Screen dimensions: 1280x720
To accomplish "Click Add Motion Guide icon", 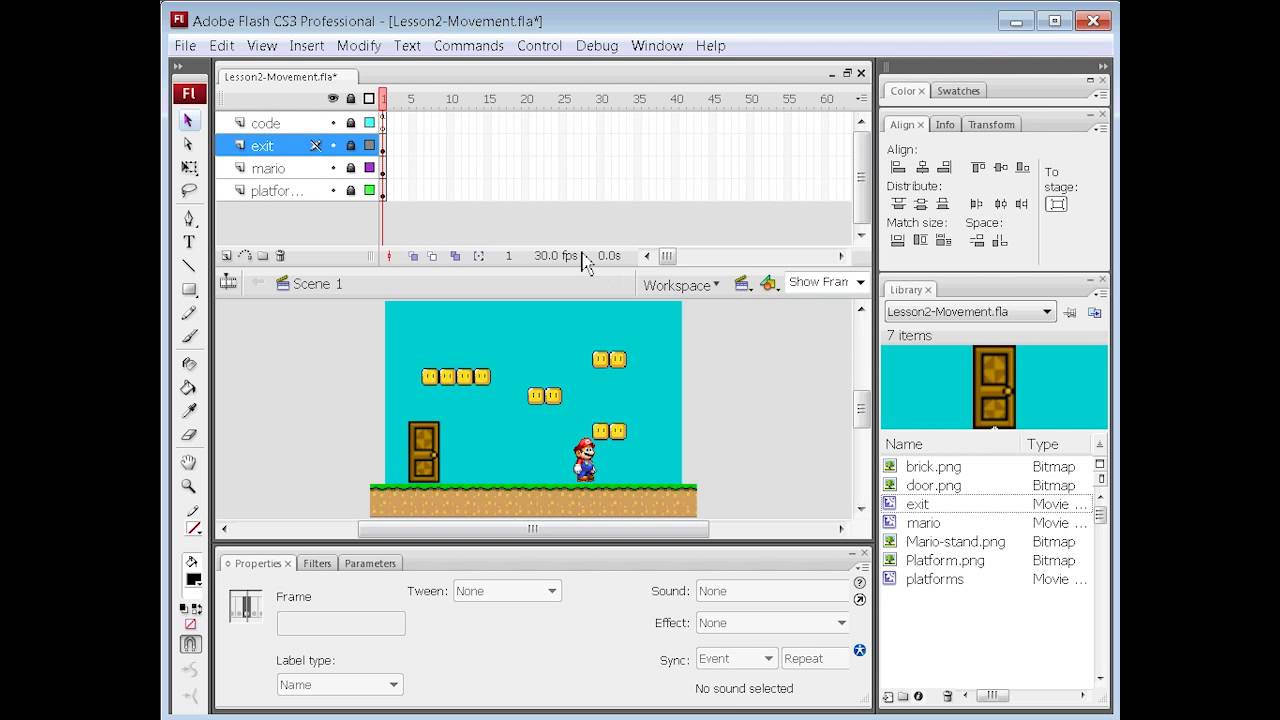I will click(x=245, y=256).
